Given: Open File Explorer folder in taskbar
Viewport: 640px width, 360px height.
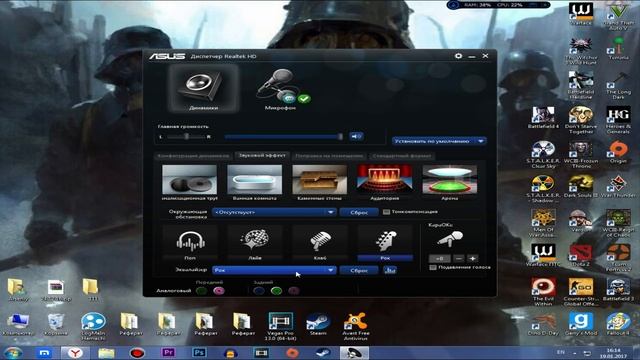Looking at the screenshot, I should point(106,353).
